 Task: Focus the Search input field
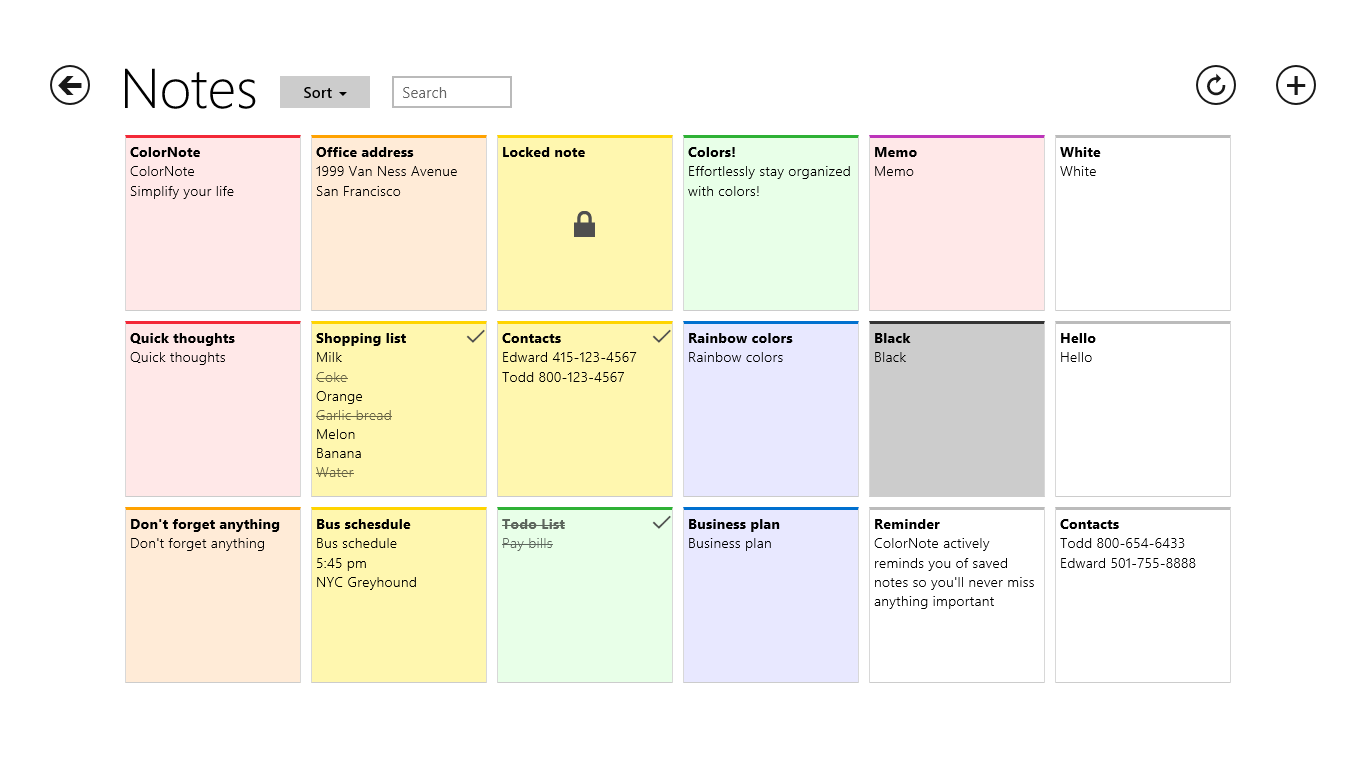(x=451, y=92)
